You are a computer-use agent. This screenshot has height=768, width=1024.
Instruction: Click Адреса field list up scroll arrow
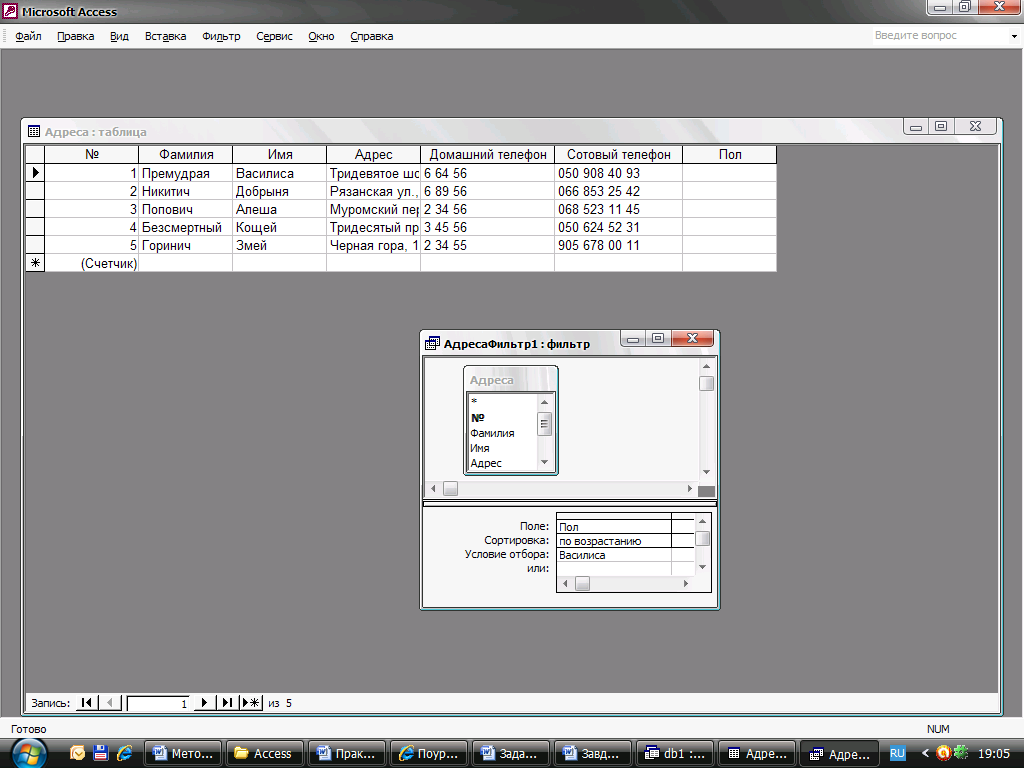pos(545,402)
